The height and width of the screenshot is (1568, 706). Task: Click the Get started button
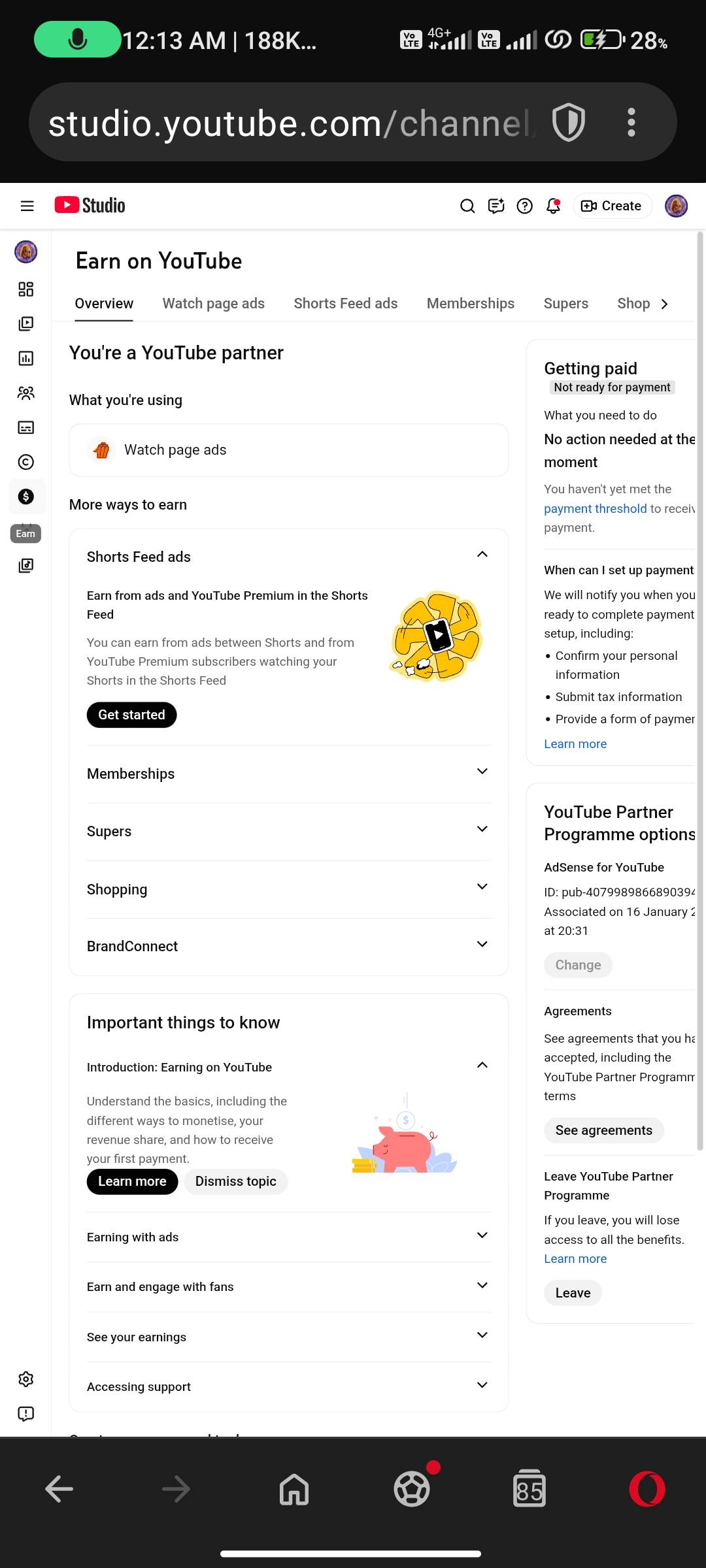[x=131, y=715]
